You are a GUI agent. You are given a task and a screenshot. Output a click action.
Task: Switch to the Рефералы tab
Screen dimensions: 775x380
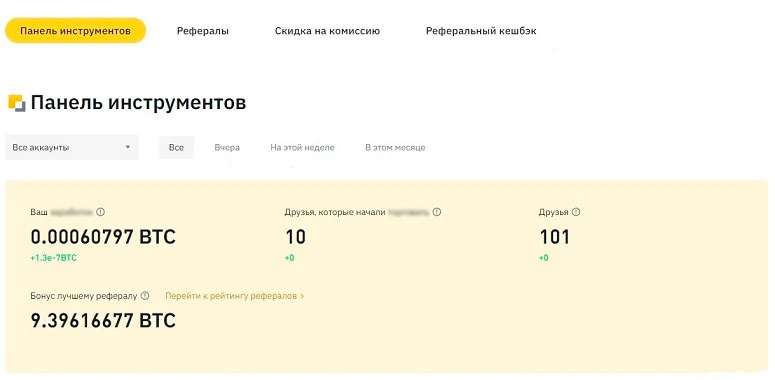(203, 31)
